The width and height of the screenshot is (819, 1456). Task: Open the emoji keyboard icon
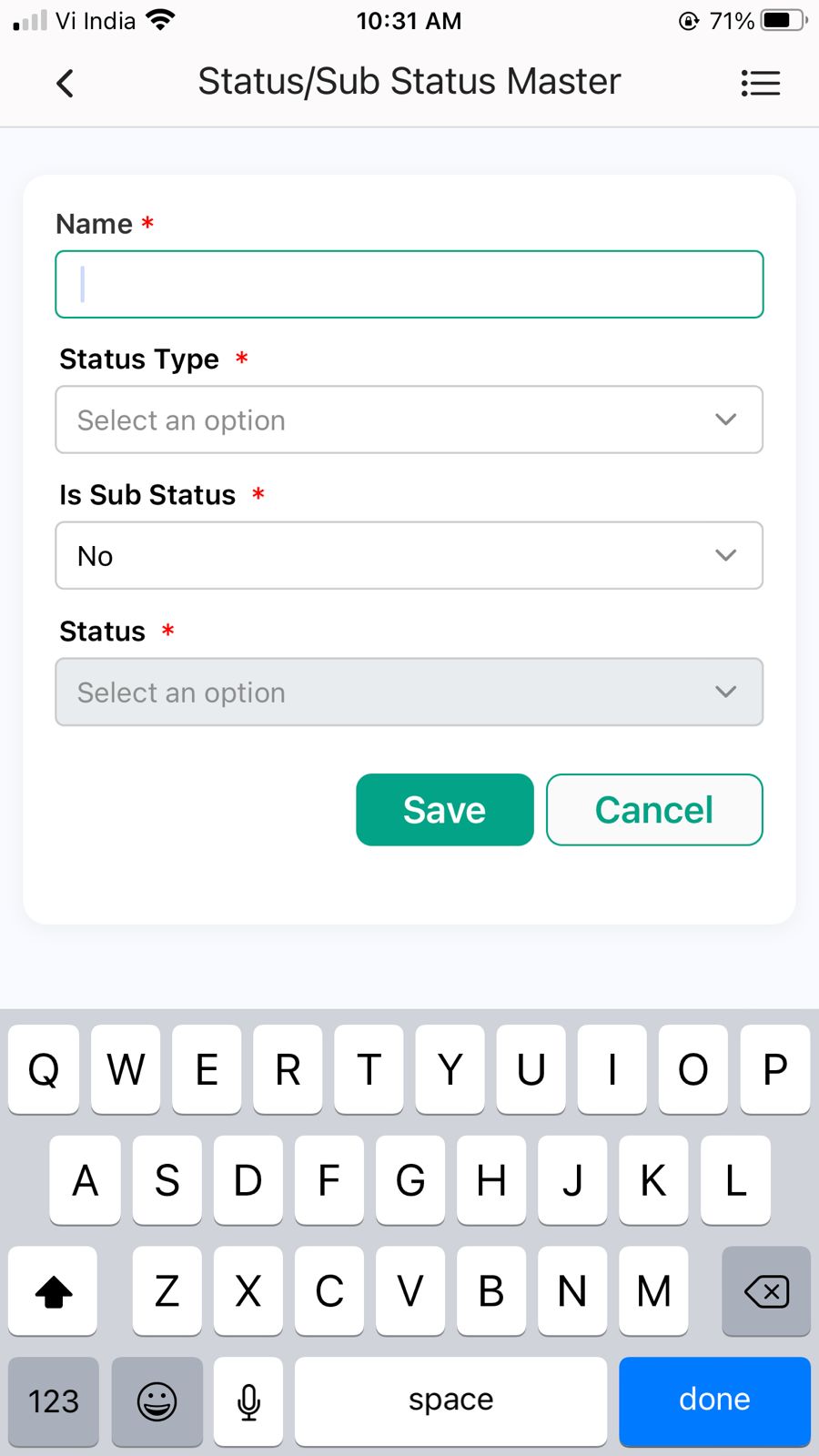coord(157,1401)
